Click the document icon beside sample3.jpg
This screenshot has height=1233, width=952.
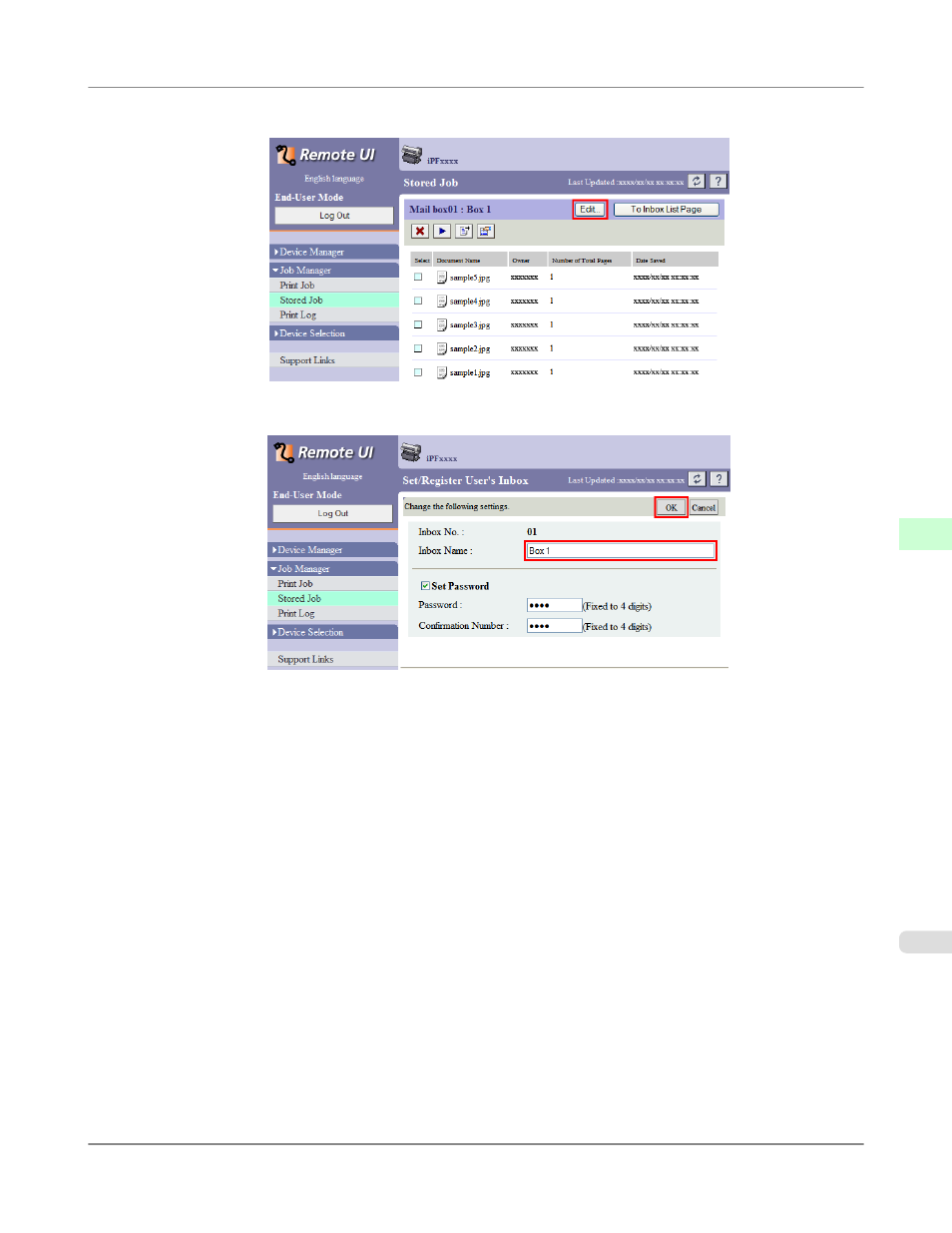pyautogui.click(x=442, y=324)
